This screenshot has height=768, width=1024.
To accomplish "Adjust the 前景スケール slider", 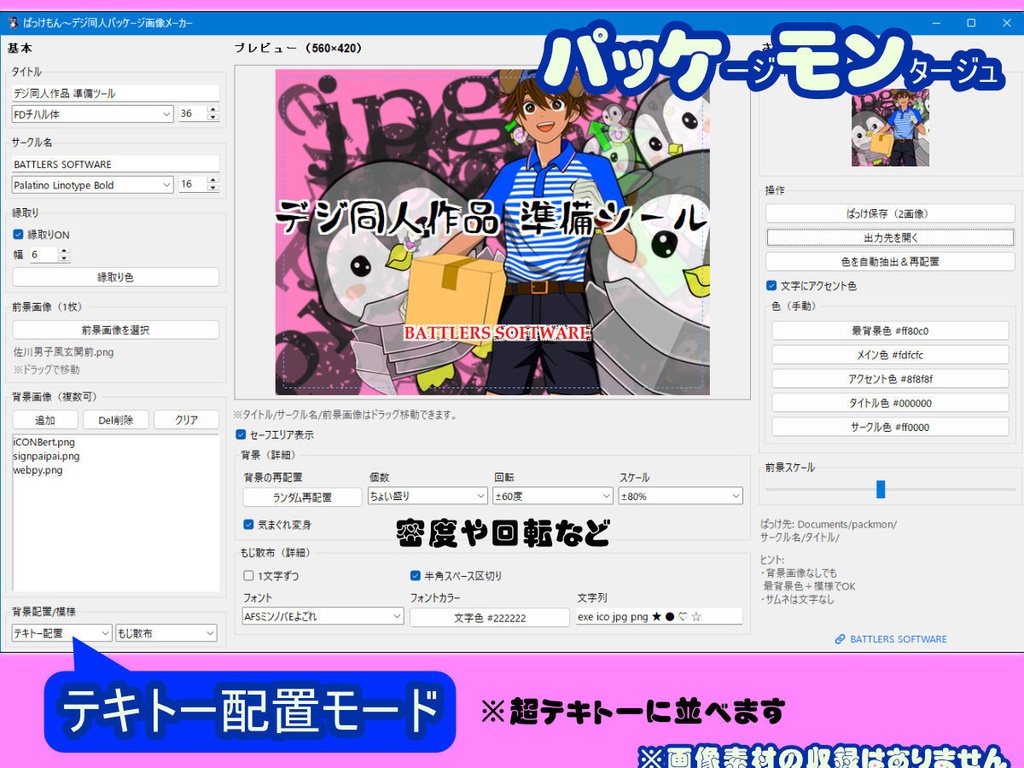I will point(879,489).
